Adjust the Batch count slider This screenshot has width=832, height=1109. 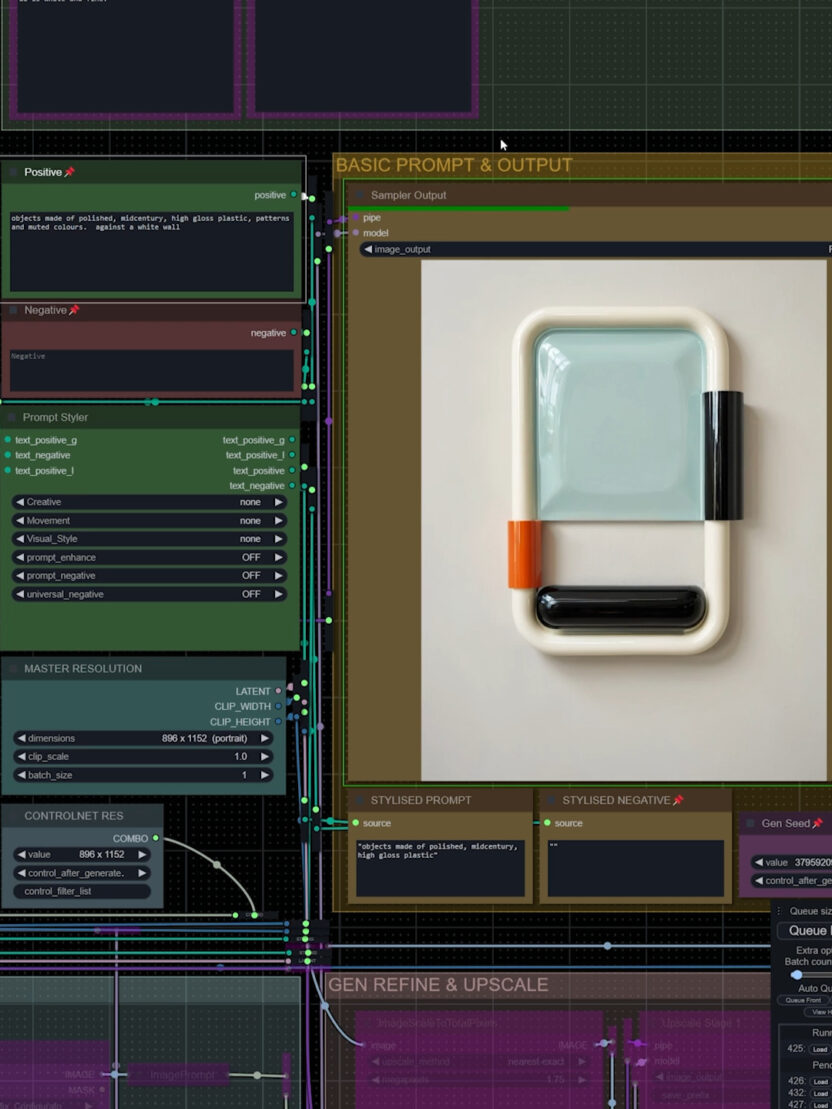pos(797,974)
